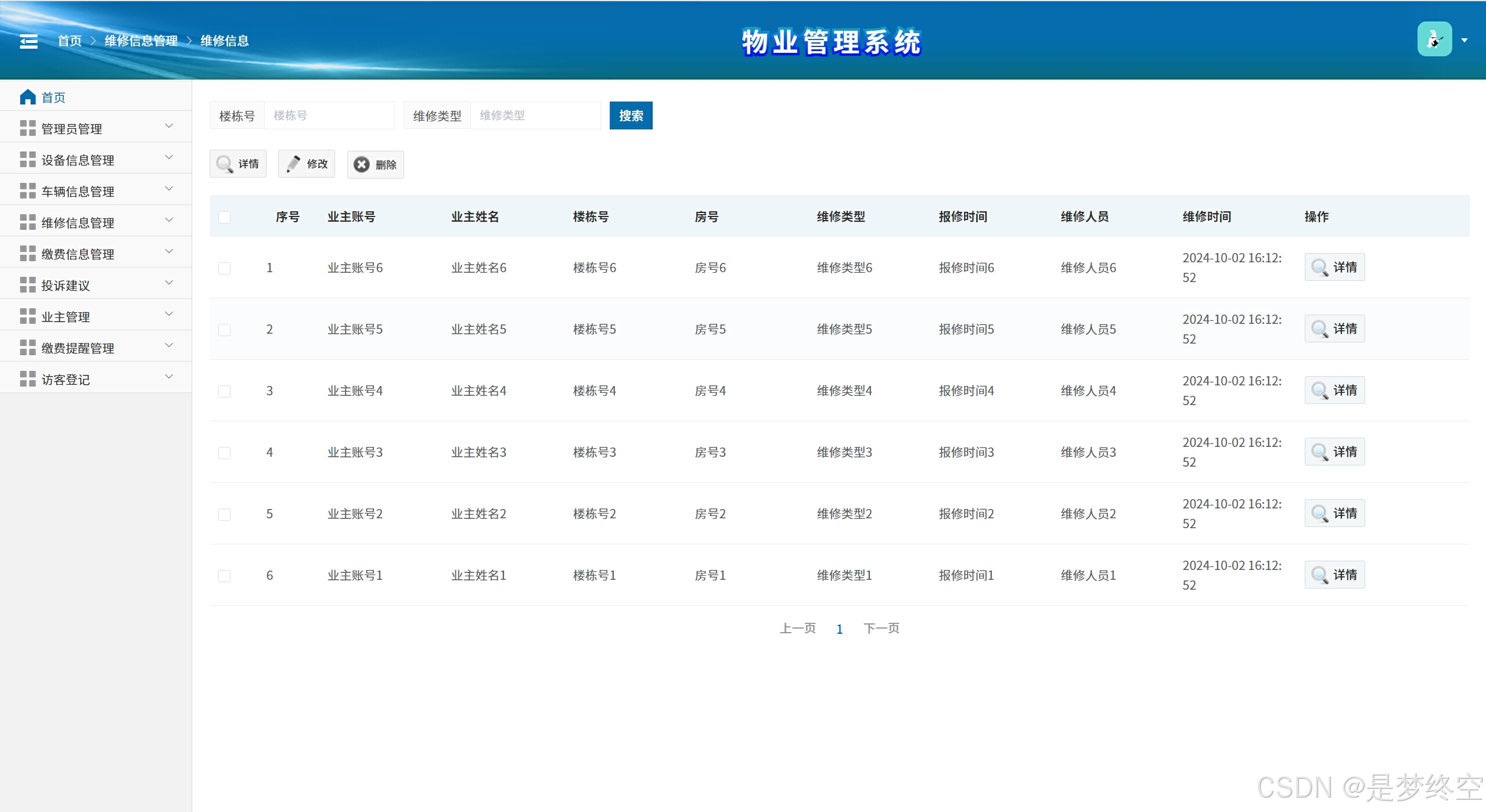
Task: Toggle the select-all header checkbox
Action: (225, 217)
